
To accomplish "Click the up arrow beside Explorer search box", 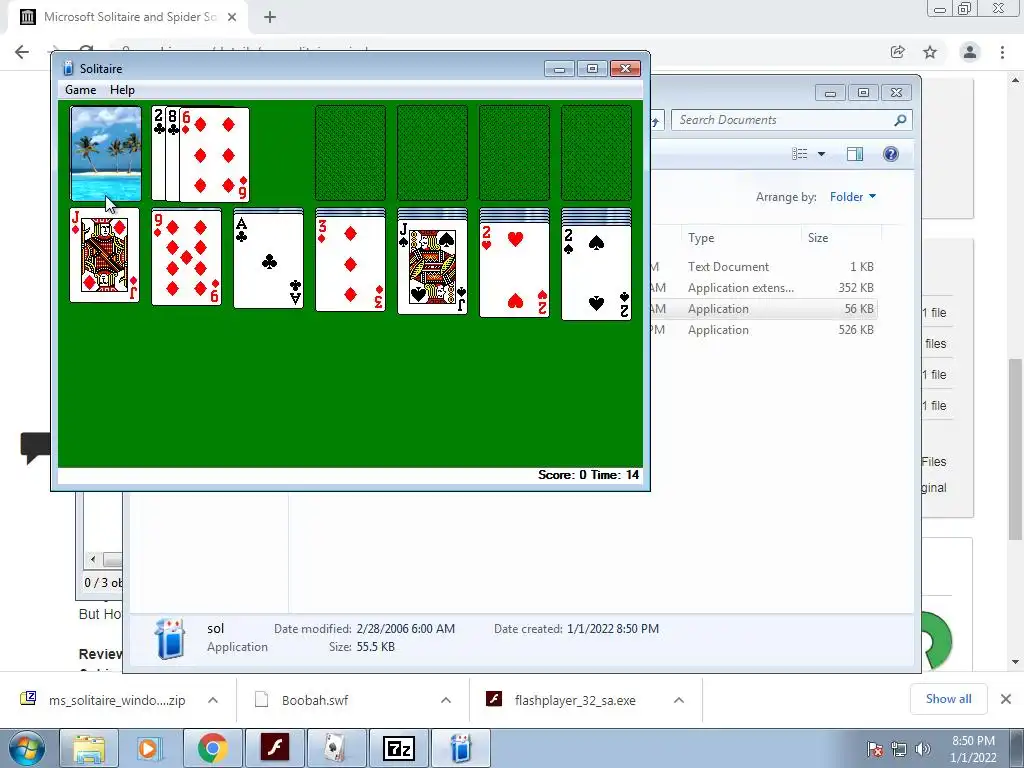I will click(x=656, y=121).
